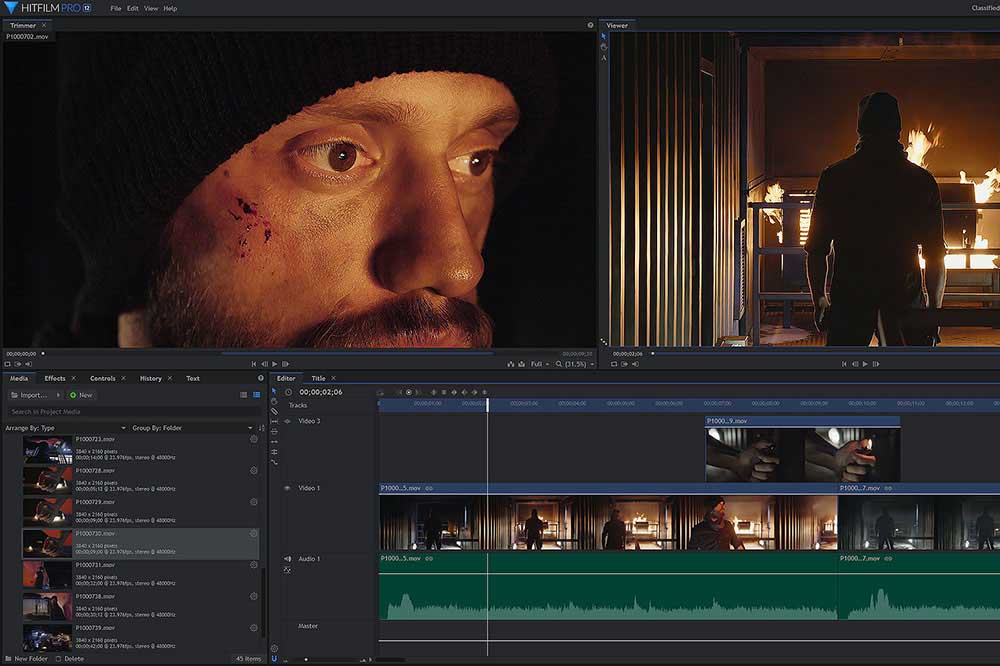1000x666 pixels.
Task: Toggle timeline snapping magnet icon
Action: coord(274,659)
